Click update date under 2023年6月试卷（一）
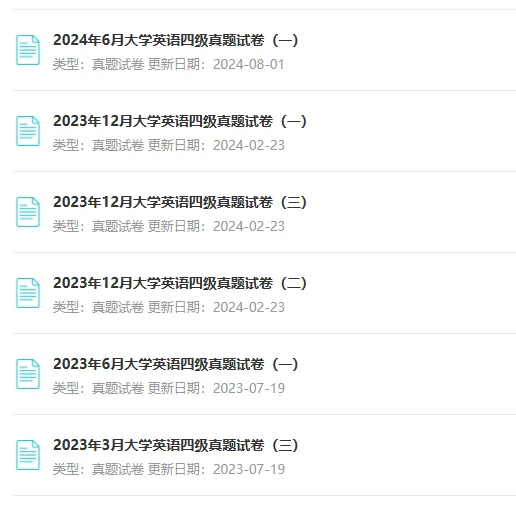The width and height of the screenshot is (516, 516). tap(249, 388)
